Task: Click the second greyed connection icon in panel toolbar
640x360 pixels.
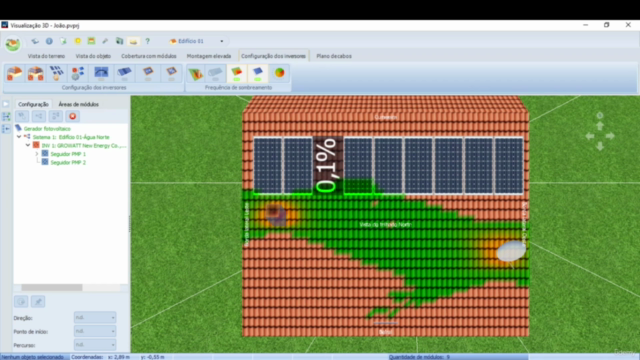Action: pos(39,116)
